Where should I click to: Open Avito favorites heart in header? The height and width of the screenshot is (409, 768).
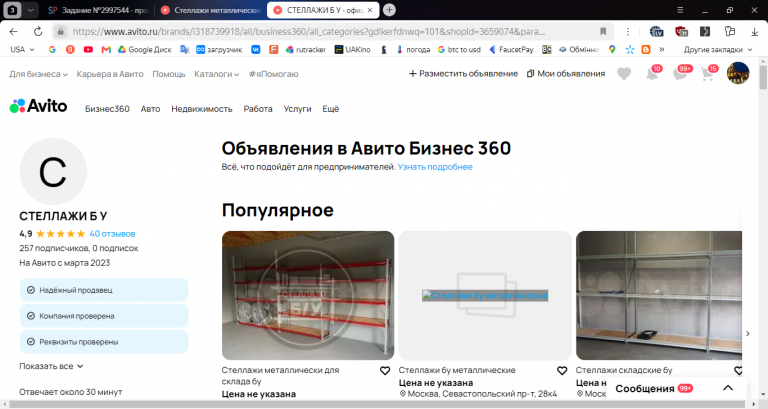(x=624, y=74)
